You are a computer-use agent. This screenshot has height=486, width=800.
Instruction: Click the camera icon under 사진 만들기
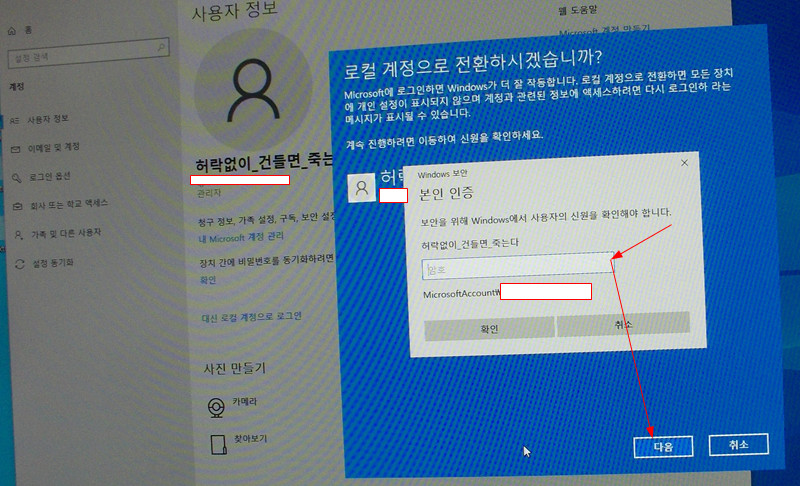[216, 407]
